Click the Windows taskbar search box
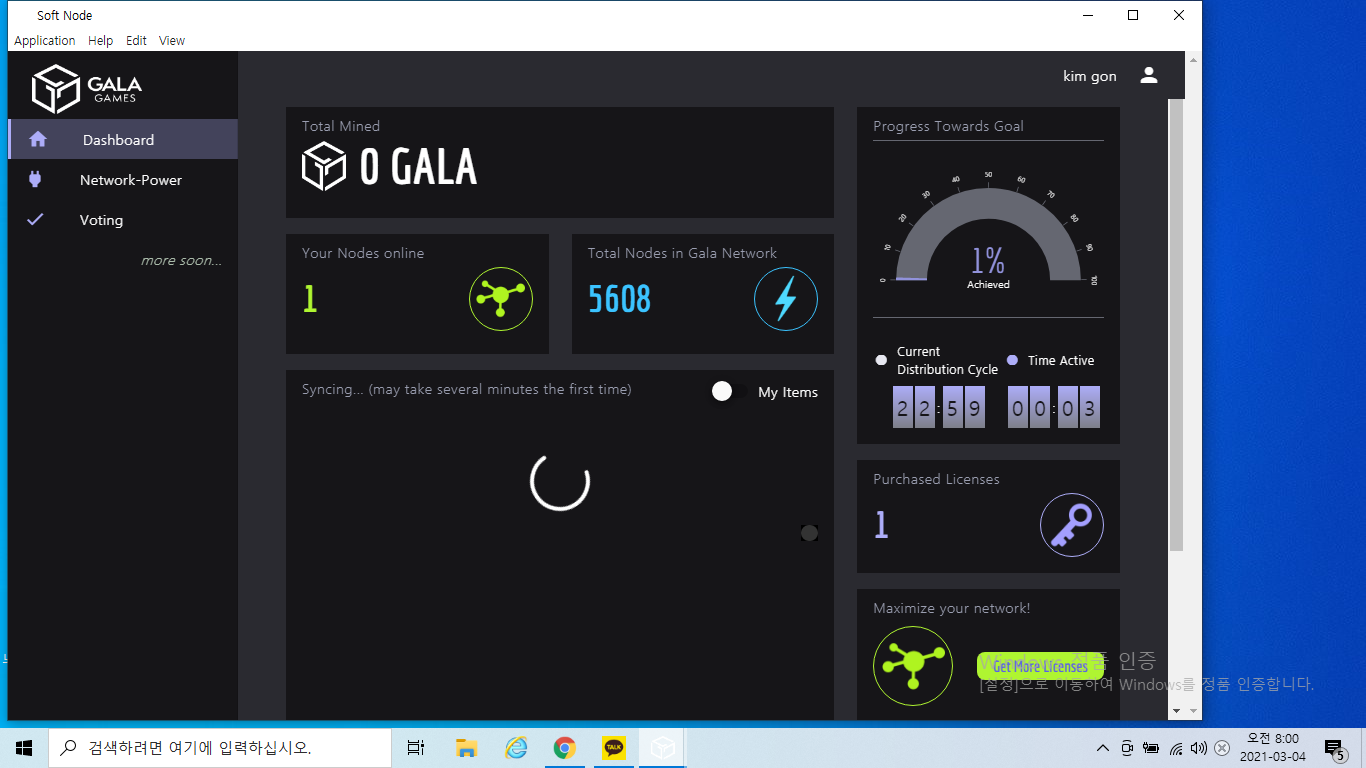The width and height of the screenshot is (1366, 768). [220, 748]
